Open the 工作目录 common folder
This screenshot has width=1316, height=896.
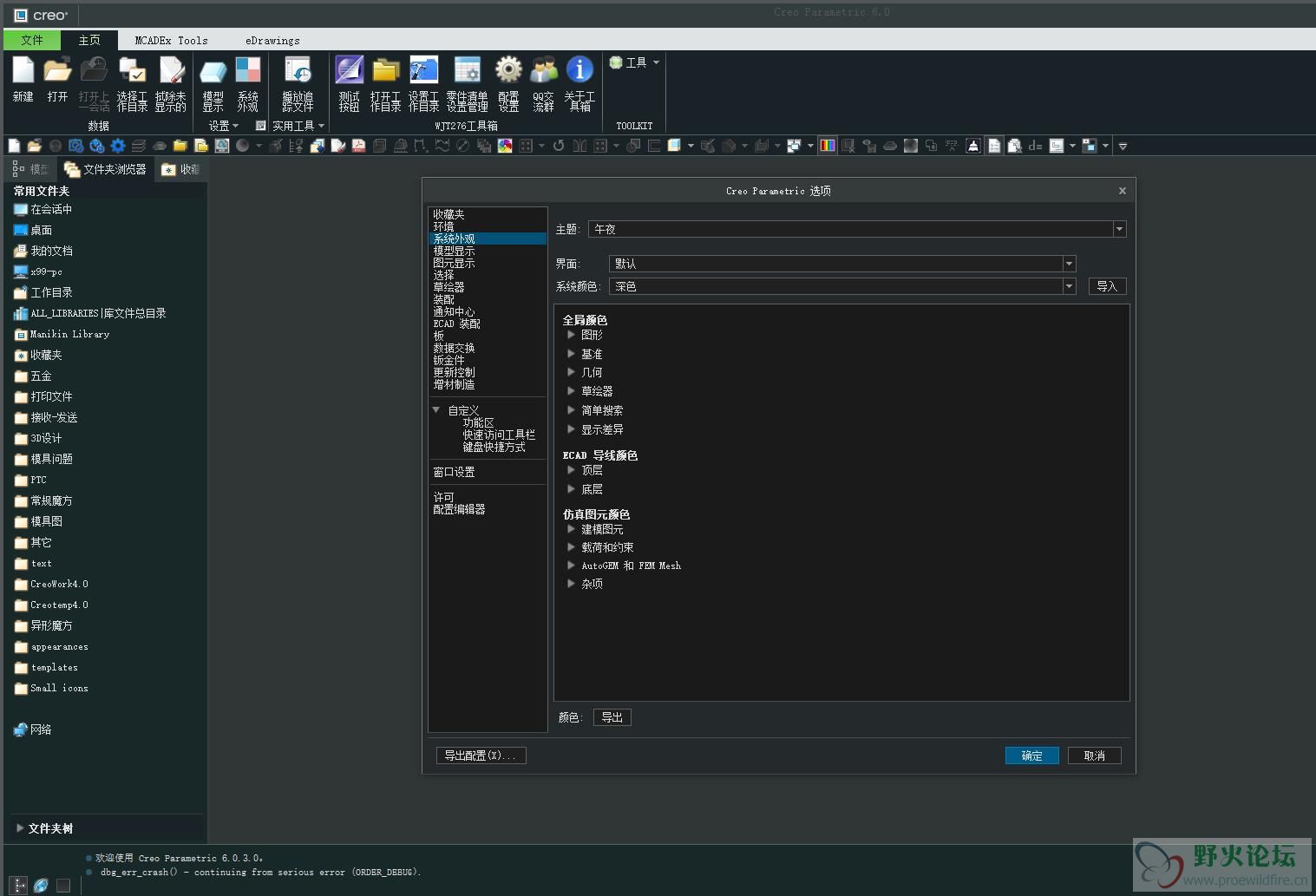(x=43, y=292)
